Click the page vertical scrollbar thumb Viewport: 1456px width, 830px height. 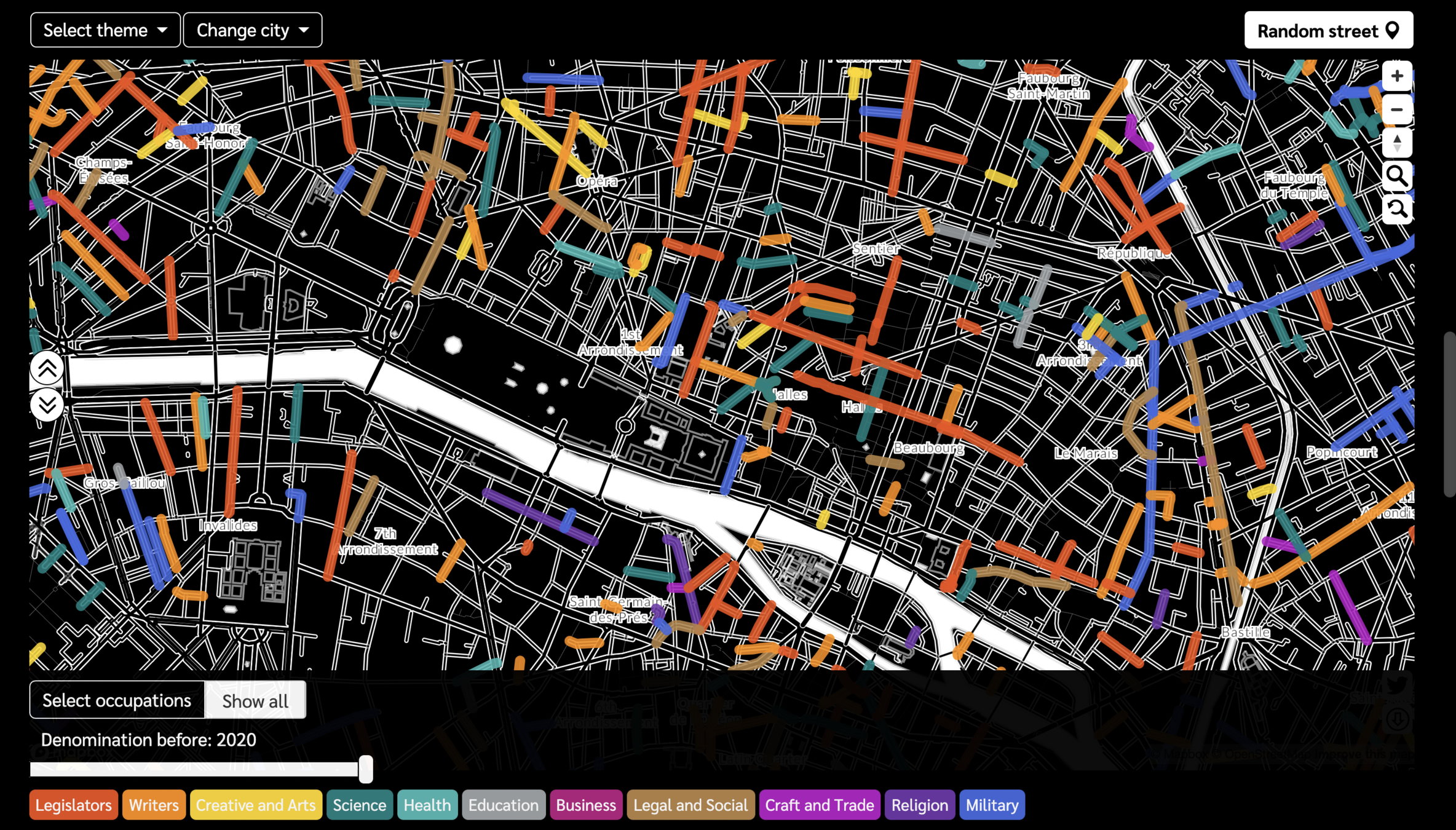[x=1449, y=414]
